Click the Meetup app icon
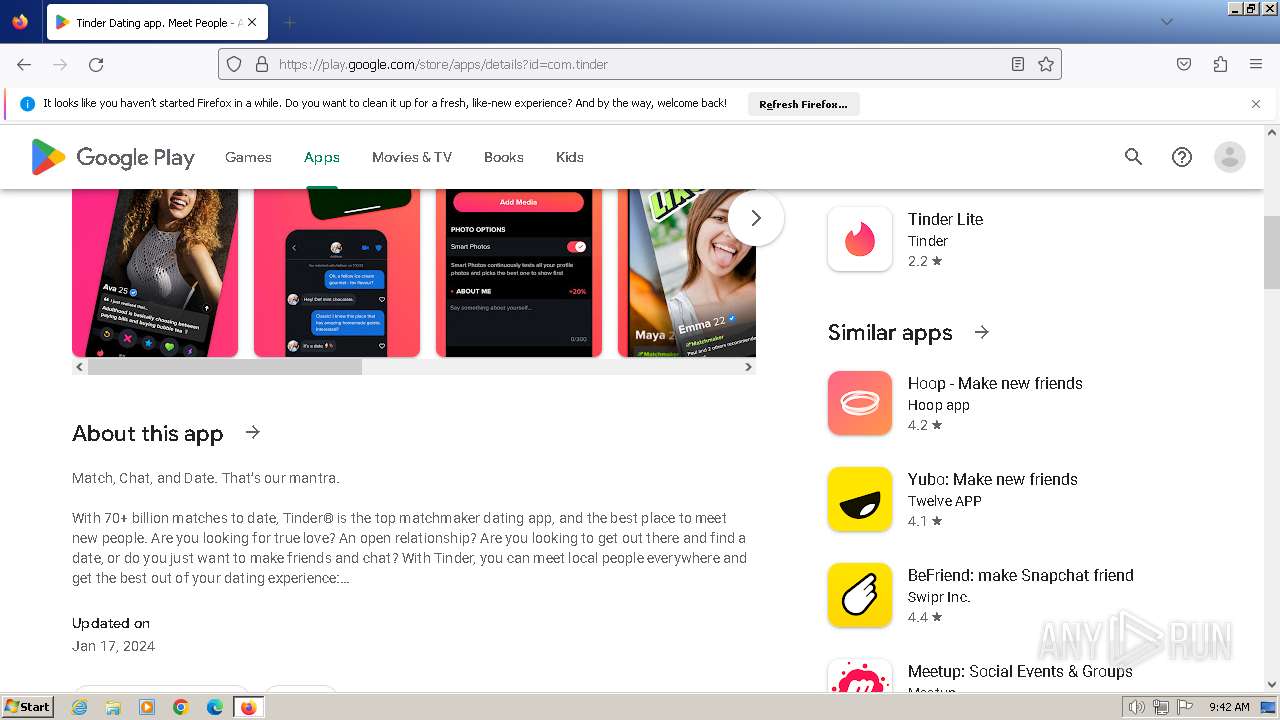The height and width of the screenshot is (720, 1280). click(860, 675)
